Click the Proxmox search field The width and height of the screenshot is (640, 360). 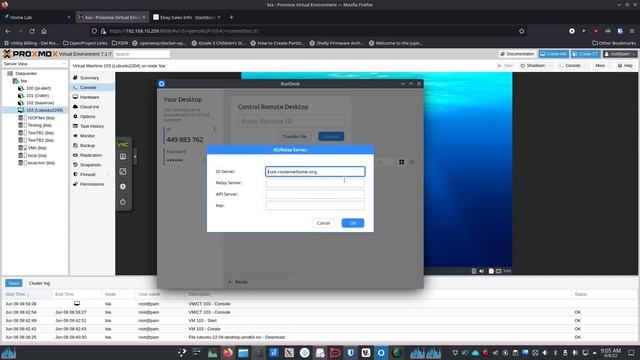142,54
